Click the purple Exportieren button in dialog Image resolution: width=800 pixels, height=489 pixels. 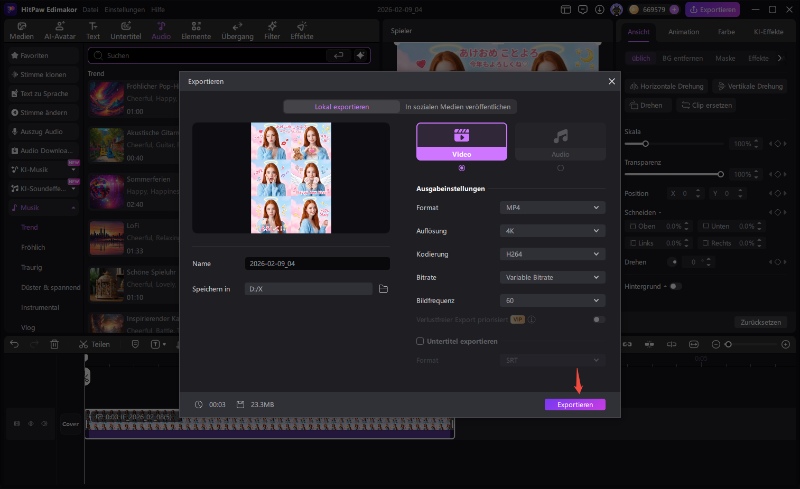575,404
